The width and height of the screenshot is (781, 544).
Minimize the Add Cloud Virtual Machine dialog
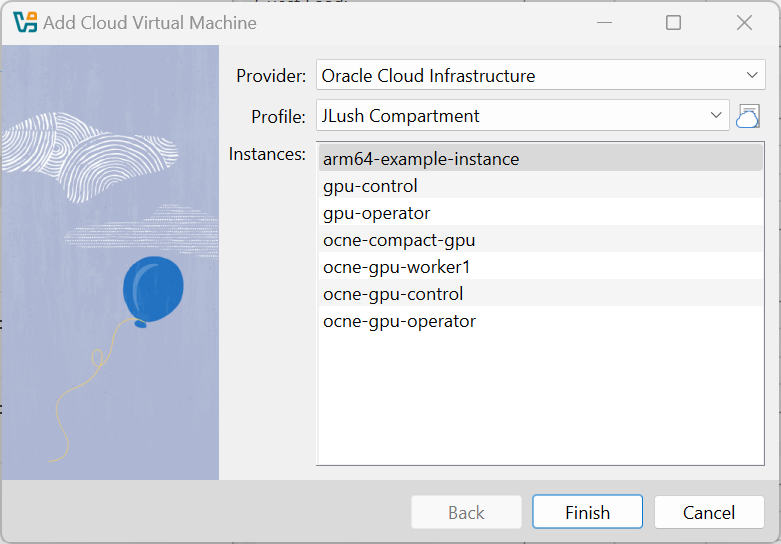click(604, 22)
